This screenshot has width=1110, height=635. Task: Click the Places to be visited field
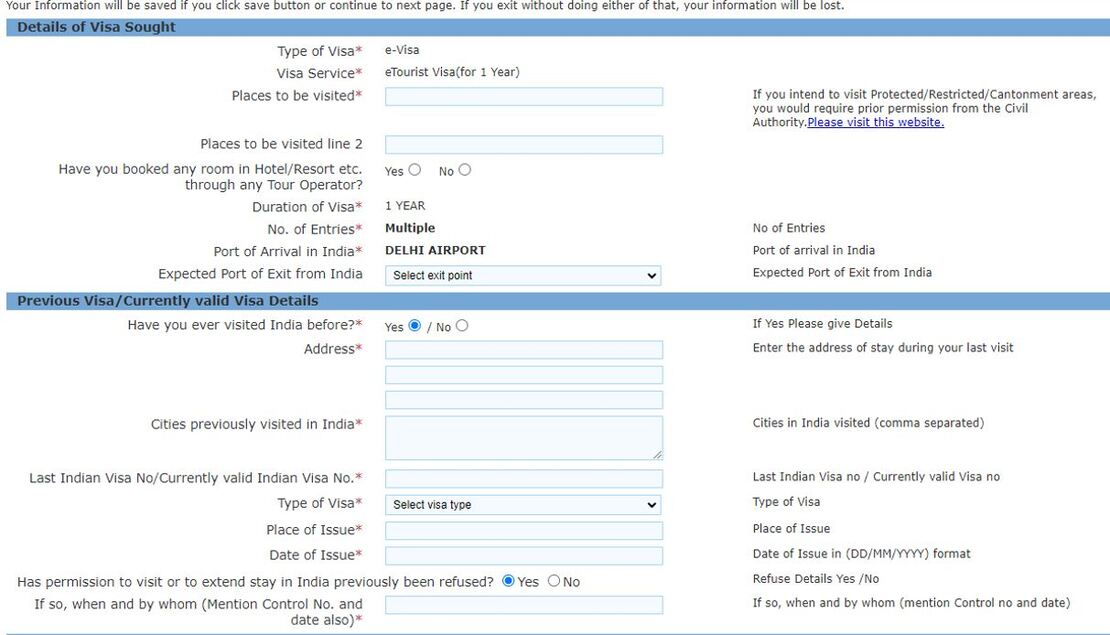523,96
